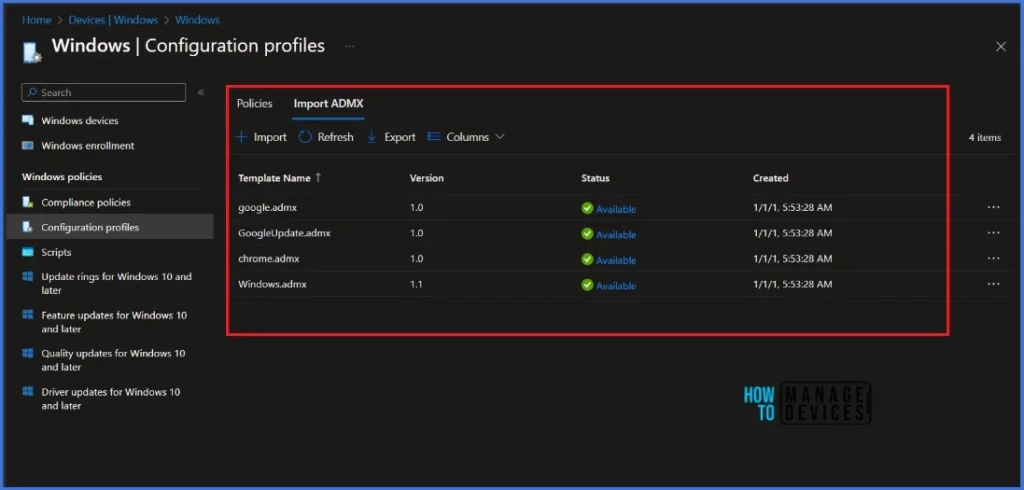Click the Version column header

point(426,178)
